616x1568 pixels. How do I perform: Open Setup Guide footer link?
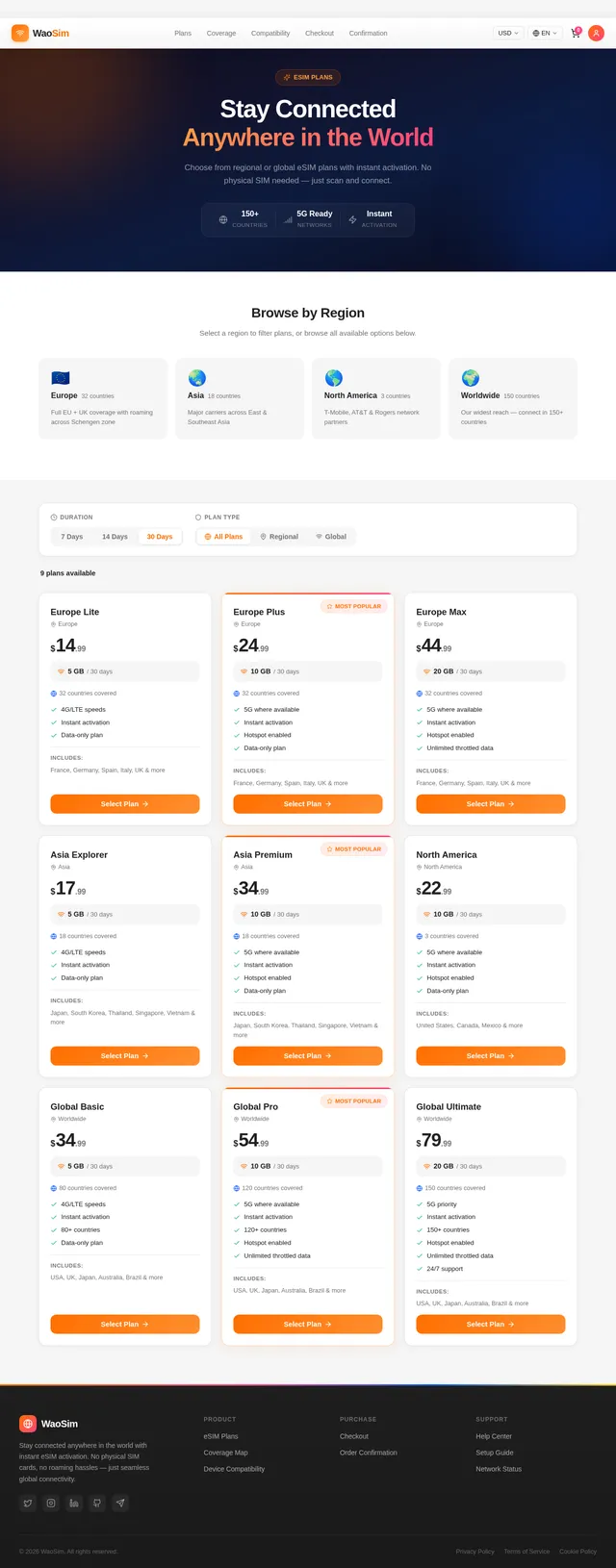pyautogui.click(x=495, y=1453)
